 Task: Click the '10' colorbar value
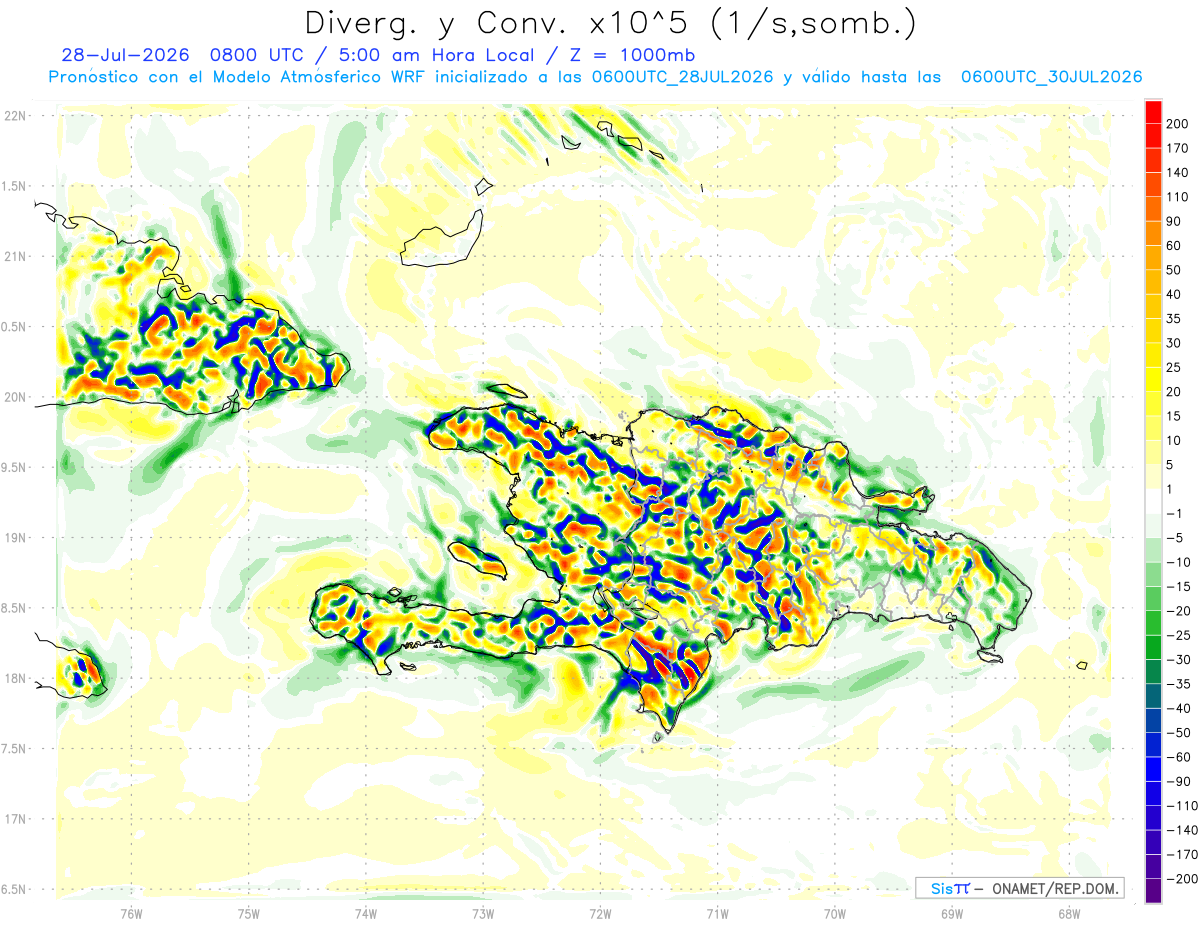tap(1175, 441)
